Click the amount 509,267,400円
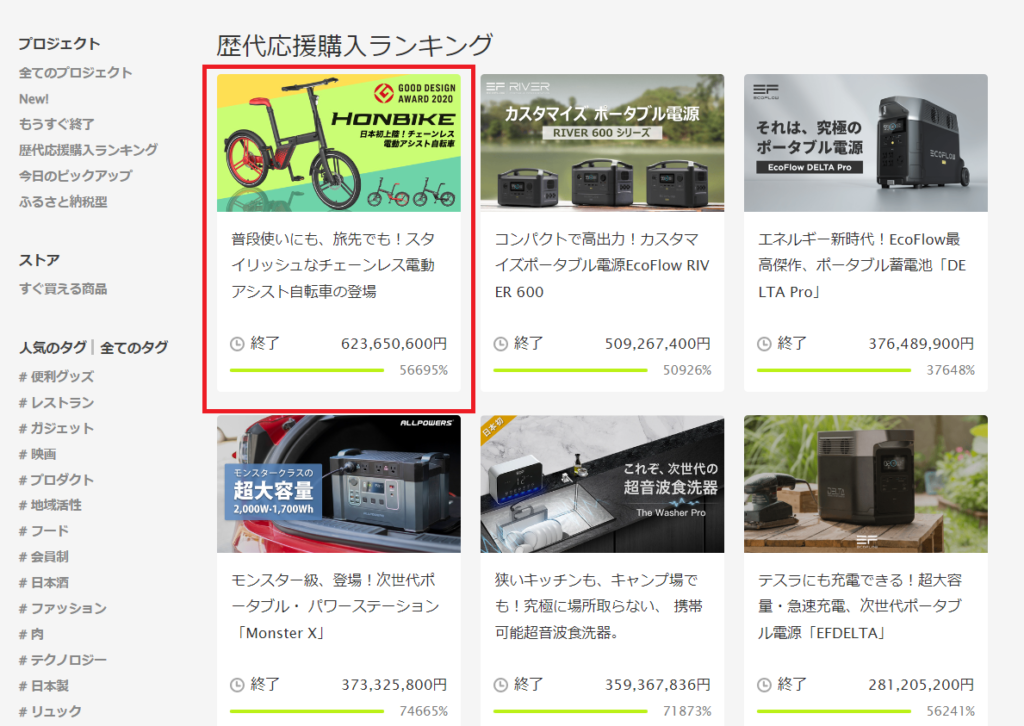Viewport: 1024px width, 726px height. (x=658, y=343)
